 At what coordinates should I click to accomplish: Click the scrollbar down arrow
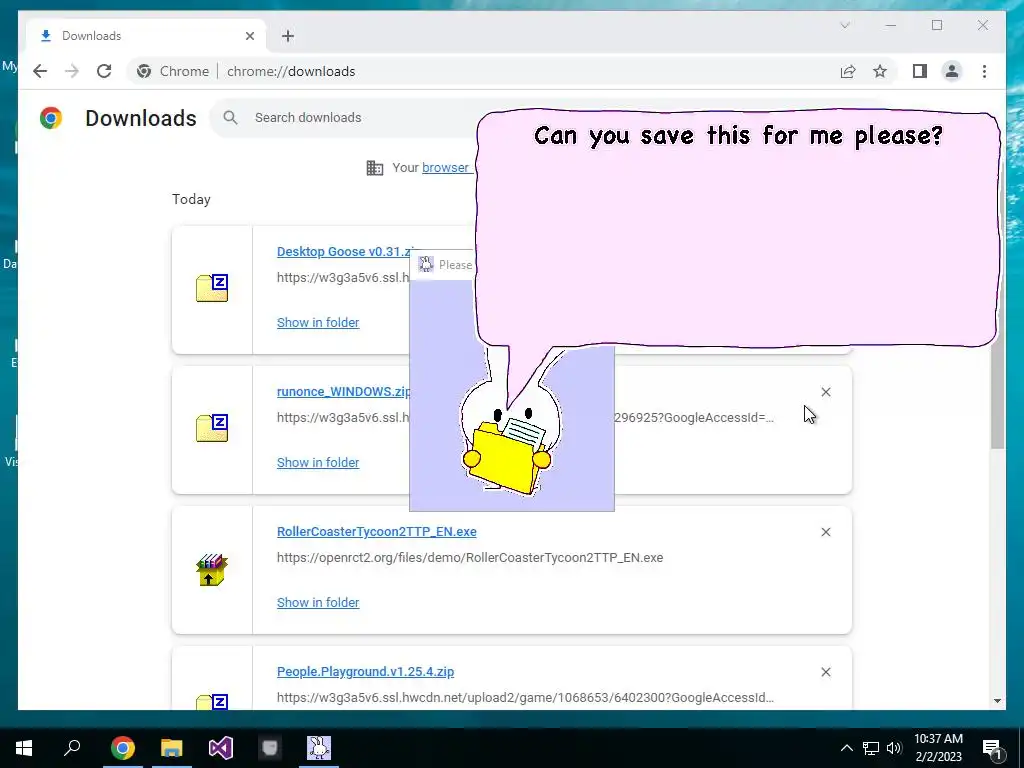[x=997, y=701]
